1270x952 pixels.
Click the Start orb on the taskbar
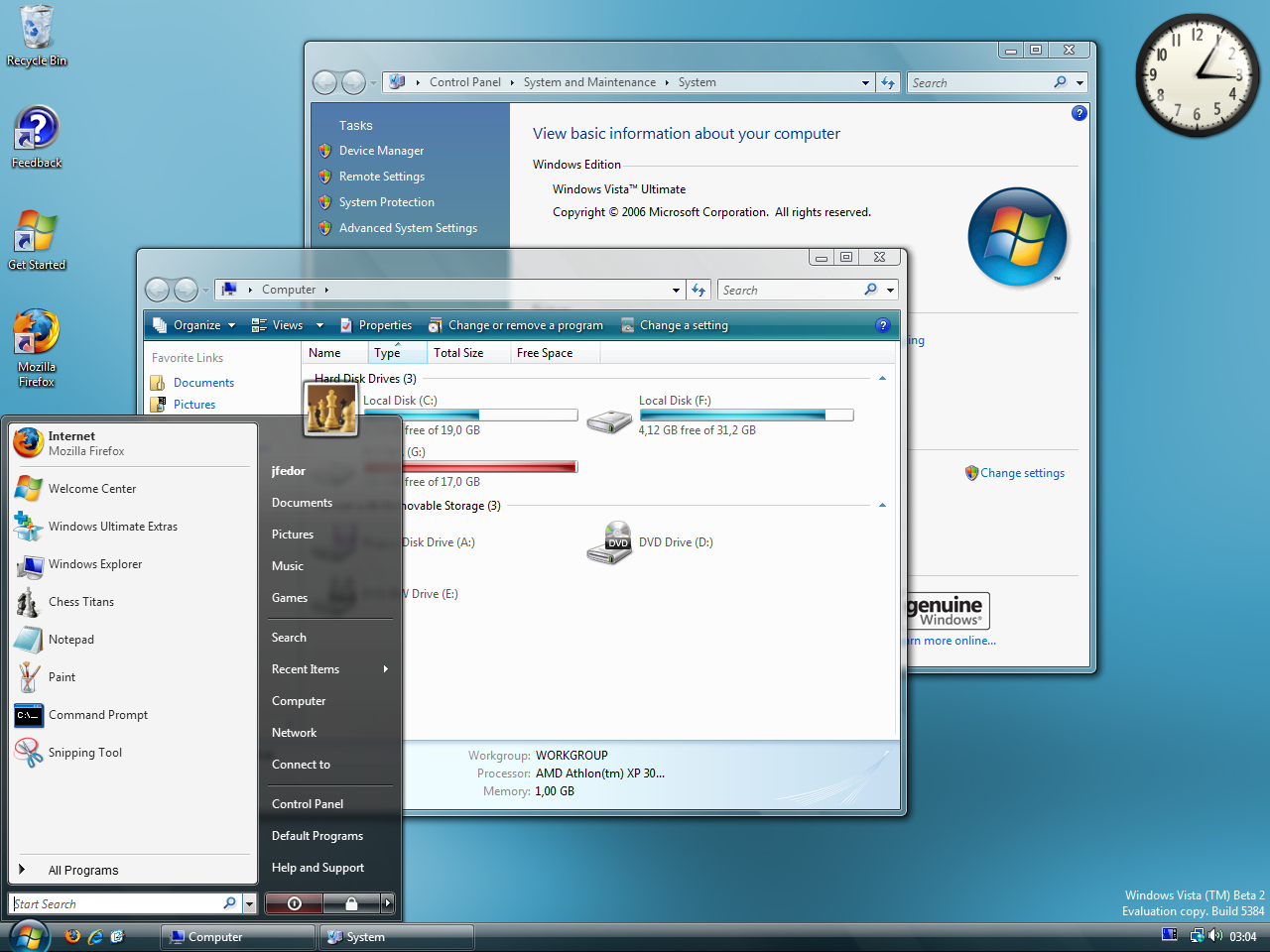(29, 936)
